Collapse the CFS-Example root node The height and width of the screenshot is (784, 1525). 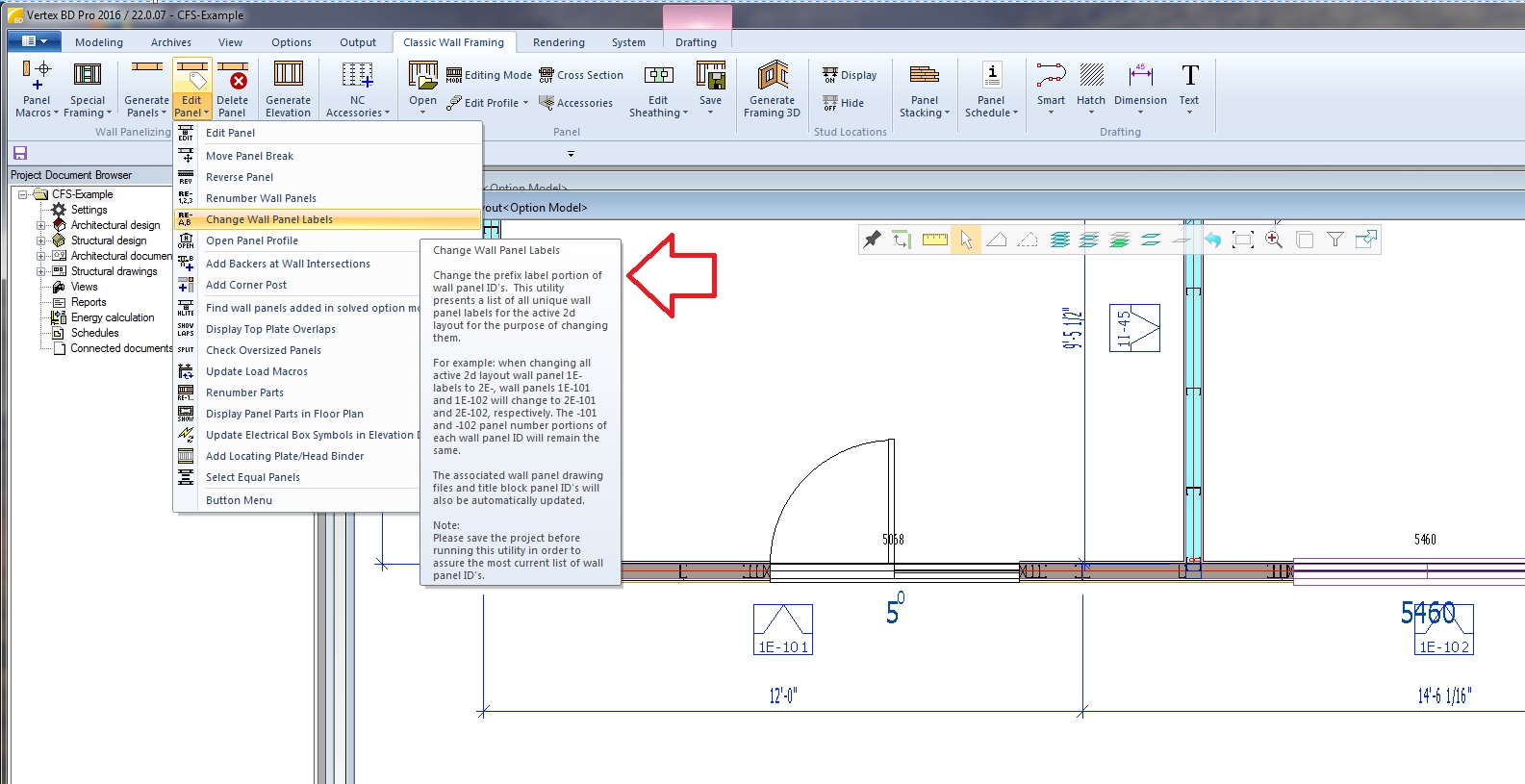tap(23, 194)
